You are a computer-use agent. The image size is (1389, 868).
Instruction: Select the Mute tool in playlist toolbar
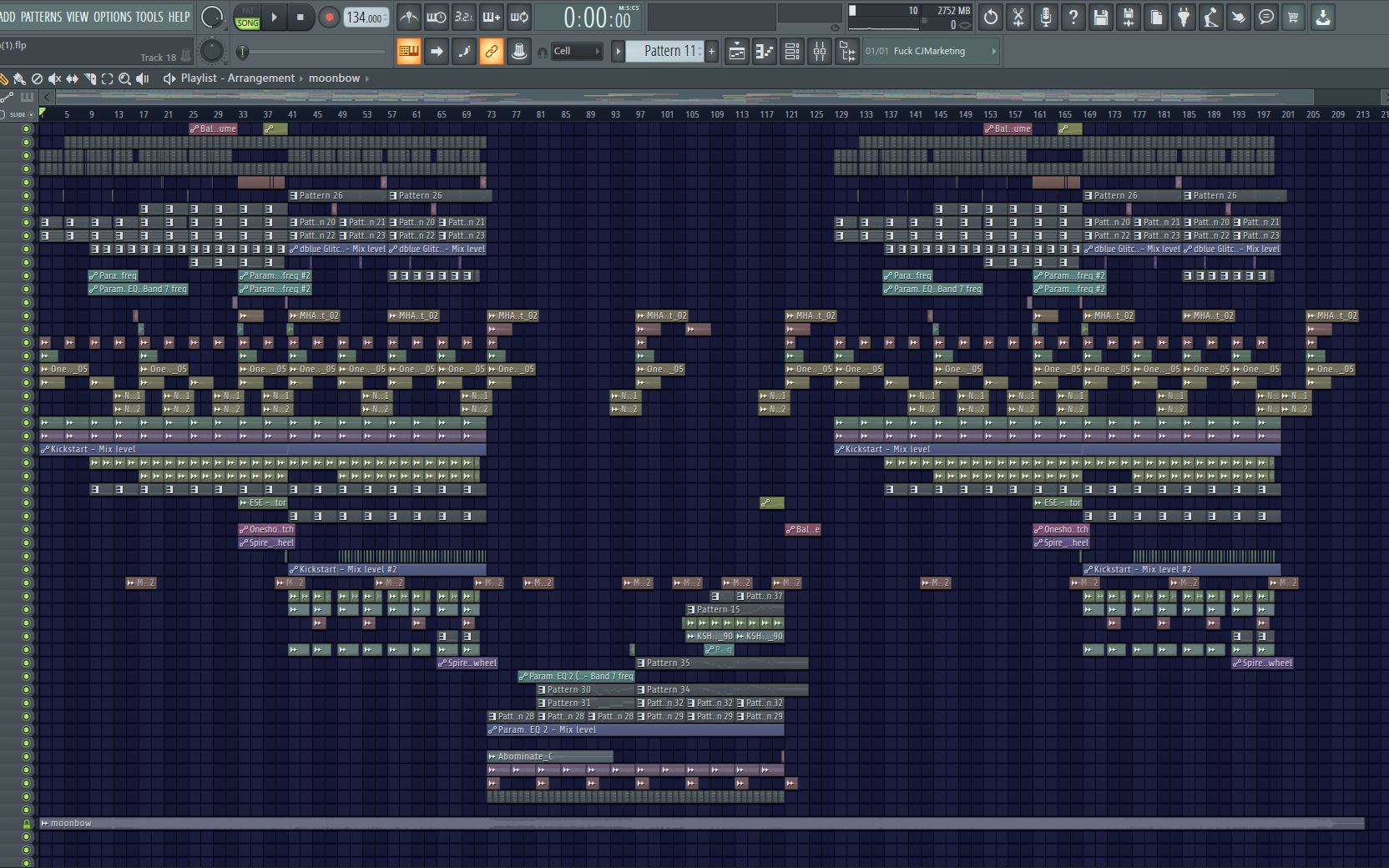54,78
